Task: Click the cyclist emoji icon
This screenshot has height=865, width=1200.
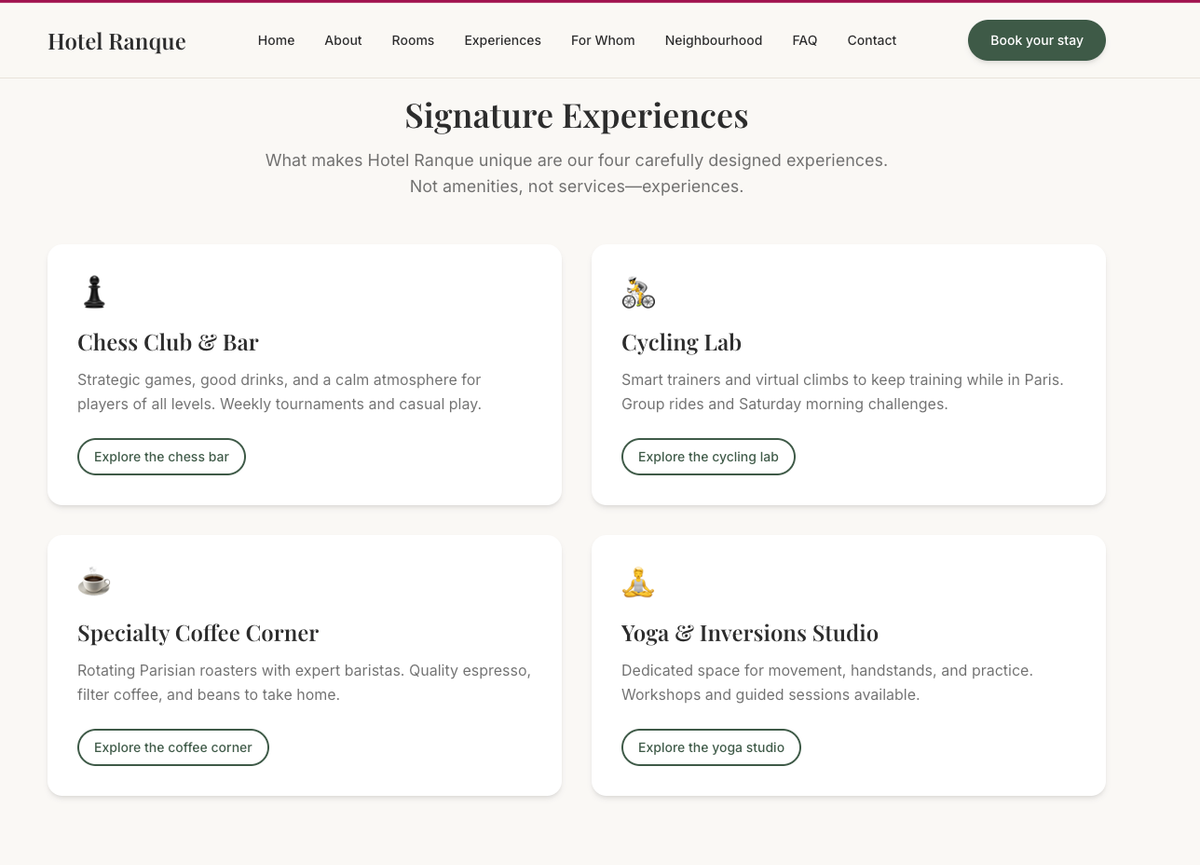Action: [x=638, y=292]
